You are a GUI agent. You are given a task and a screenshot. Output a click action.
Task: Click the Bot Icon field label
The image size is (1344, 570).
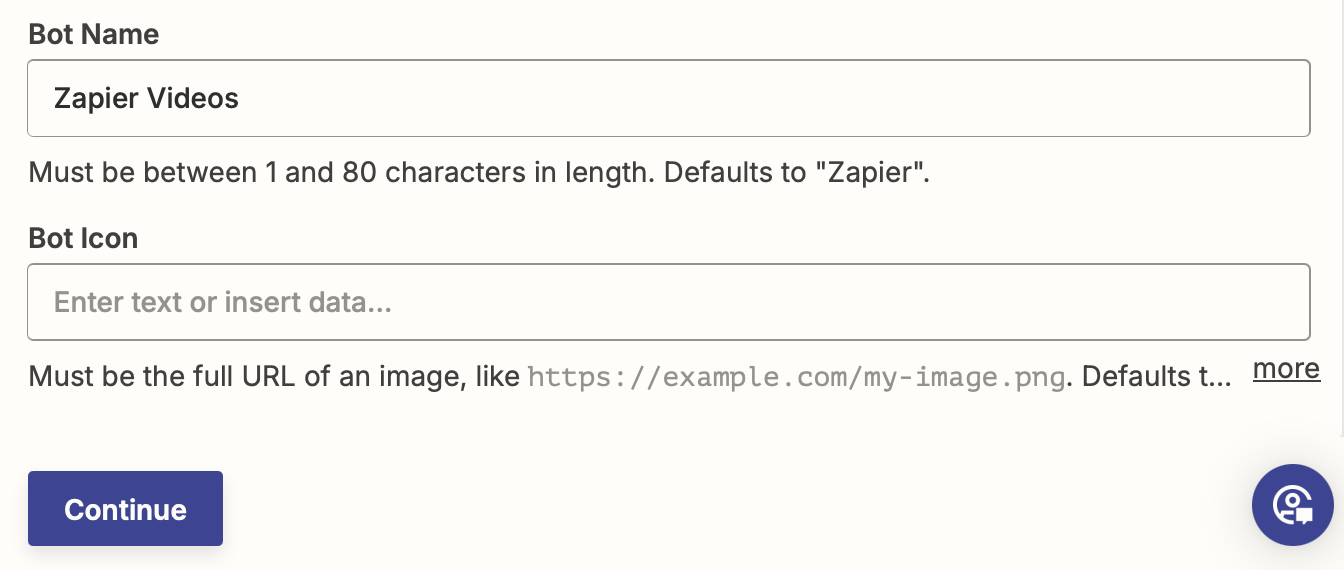[83, 239]
